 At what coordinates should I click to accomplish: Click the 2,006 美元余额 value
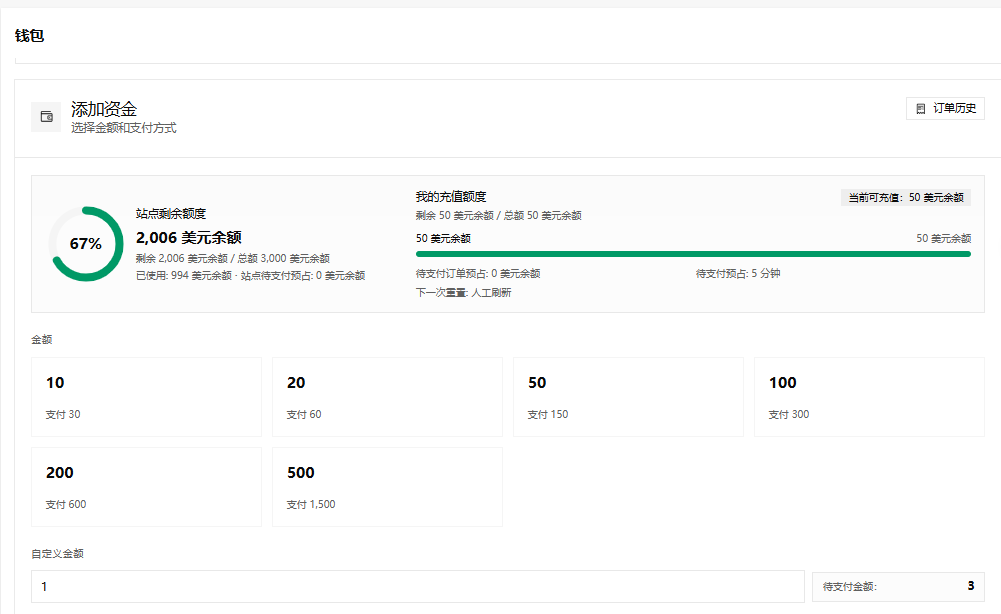[189, 237]
